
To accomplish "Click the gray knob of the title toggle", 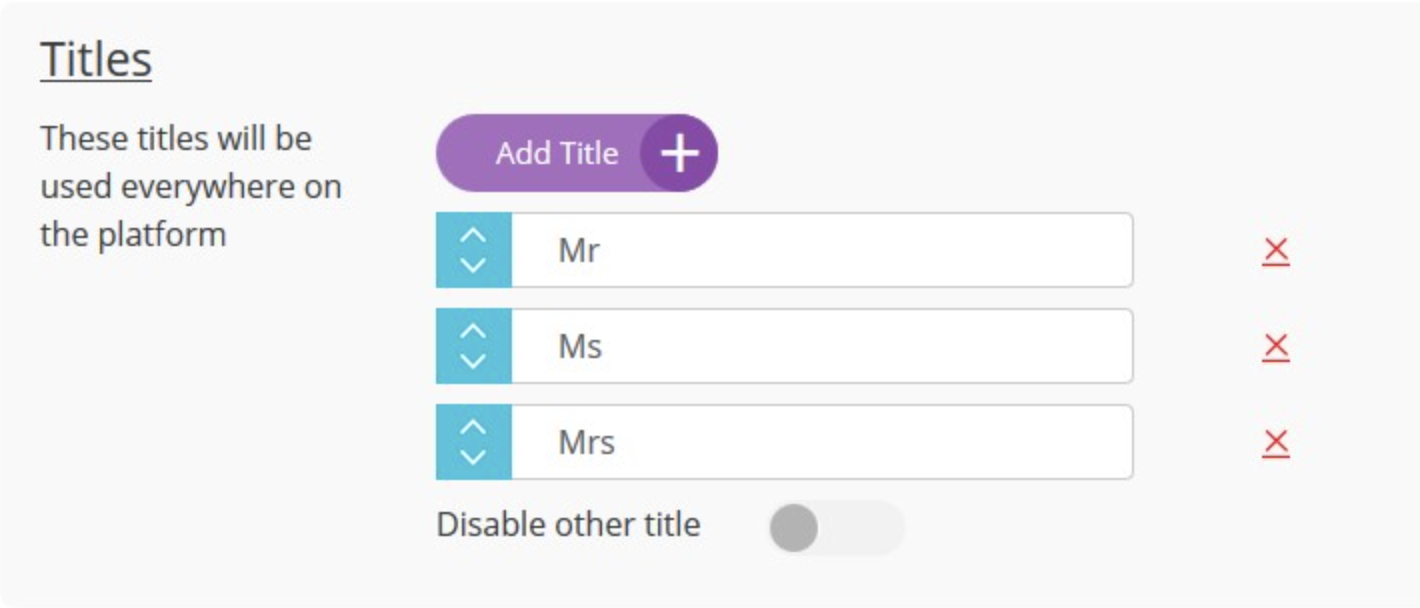I will (x=794, y=528).
